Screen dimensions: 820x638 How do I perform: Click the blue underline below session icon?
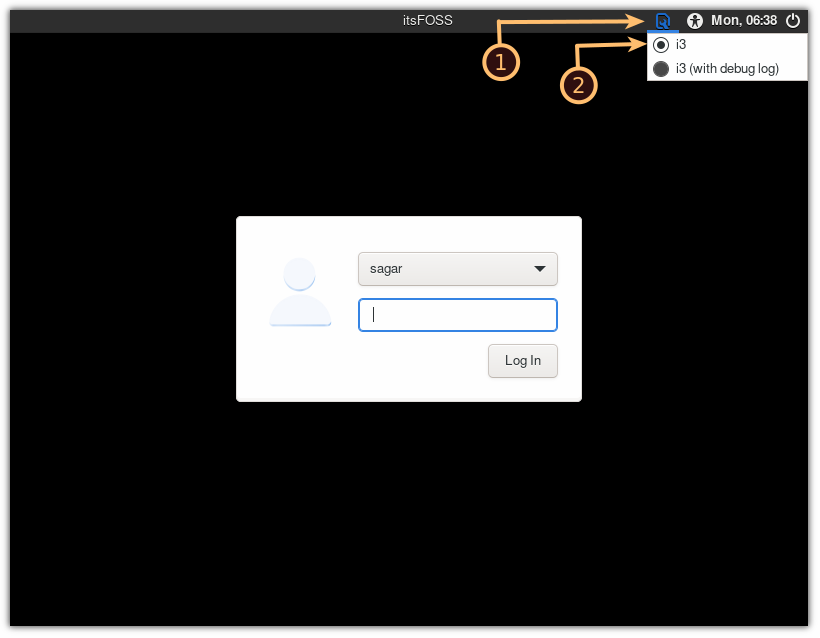click(662, 33)
